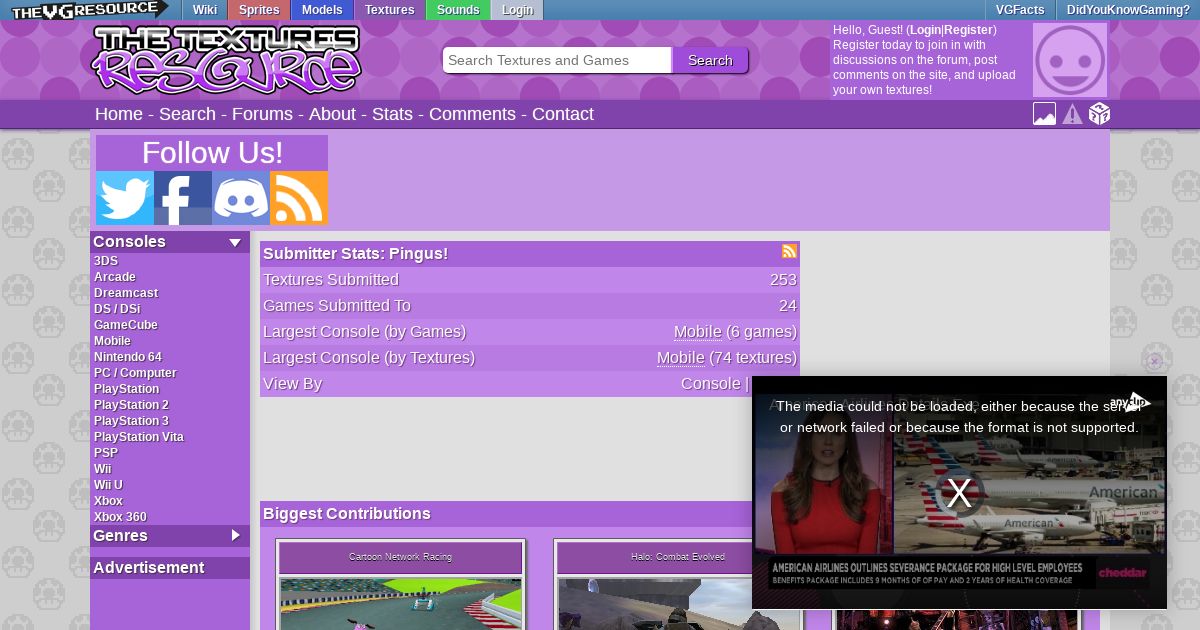
Task: Select Nintendo 64 in the Consoles list
Action: point(128,357)
